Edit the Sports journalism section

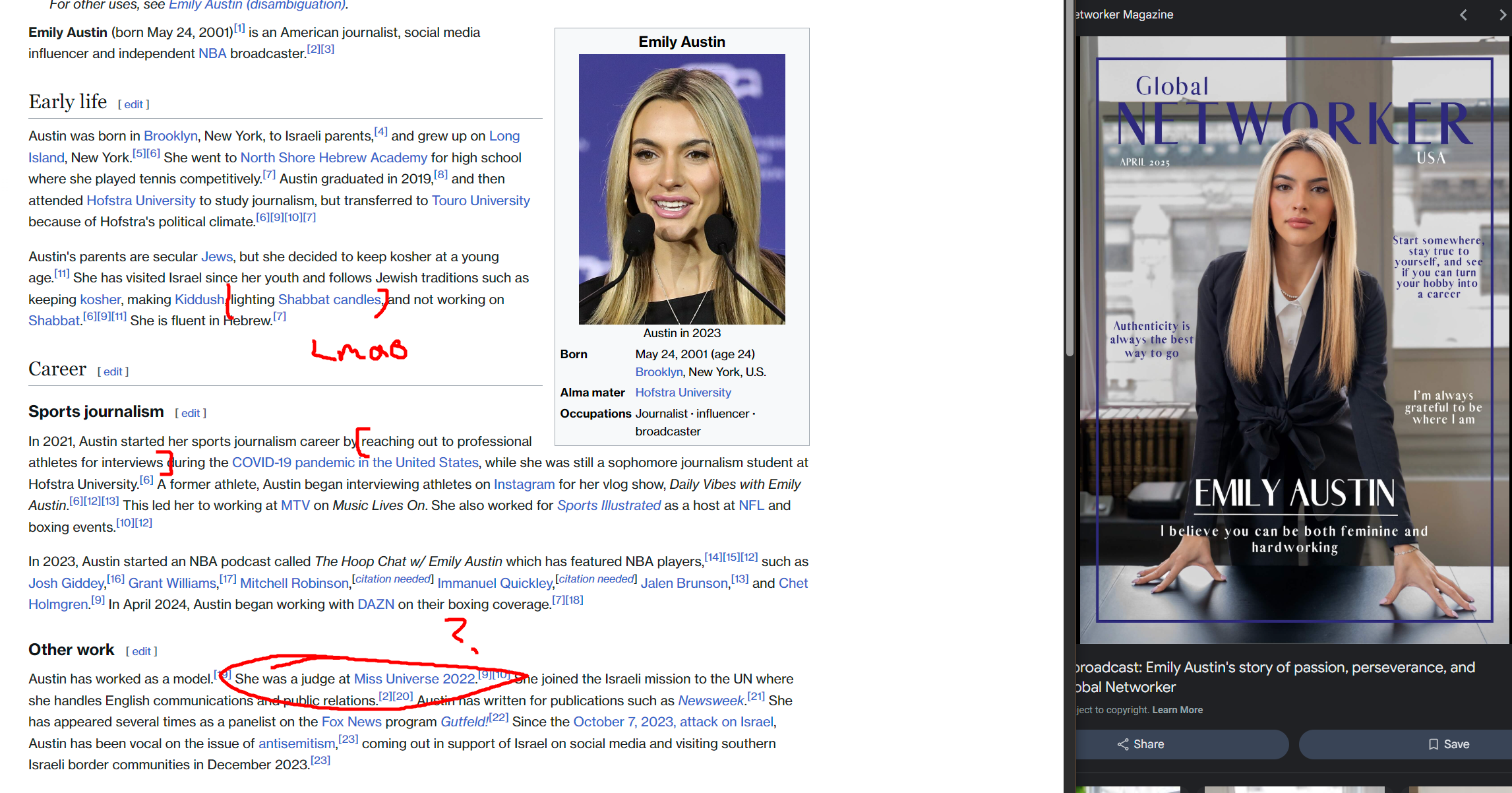tap(191, 413)
